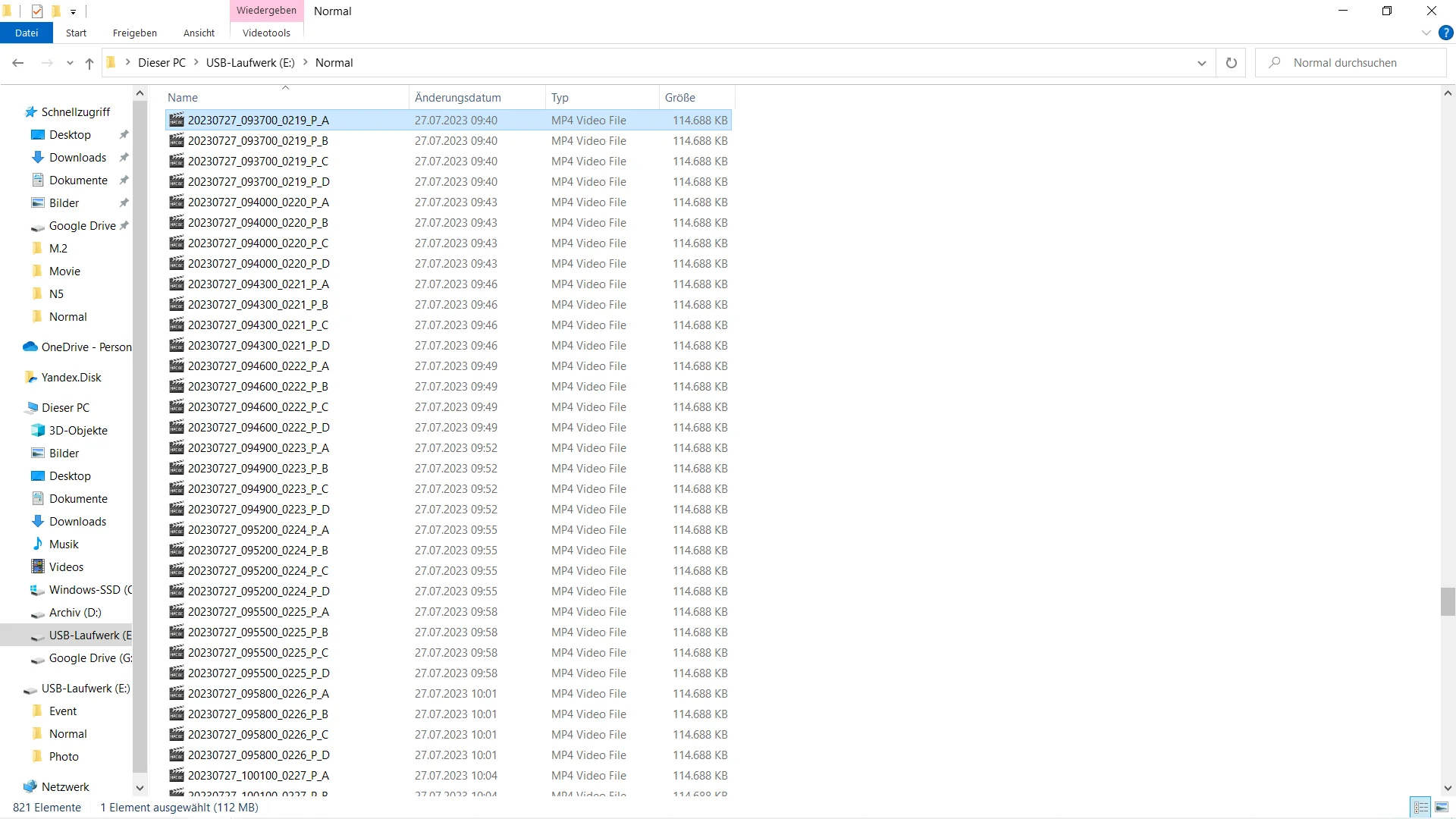Click the pin icon next to Bilder
Screen dimensions: 1456x819
(x=124, y=203)
